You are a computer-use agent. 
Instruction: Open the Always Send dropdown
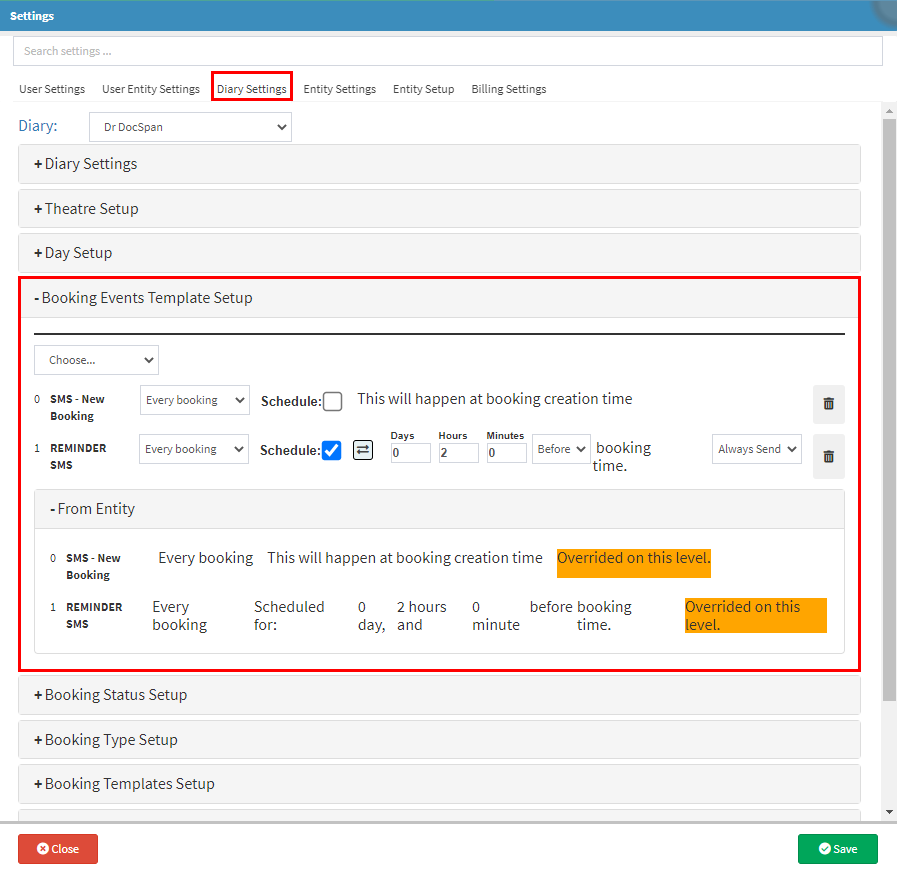click(757, 449)
